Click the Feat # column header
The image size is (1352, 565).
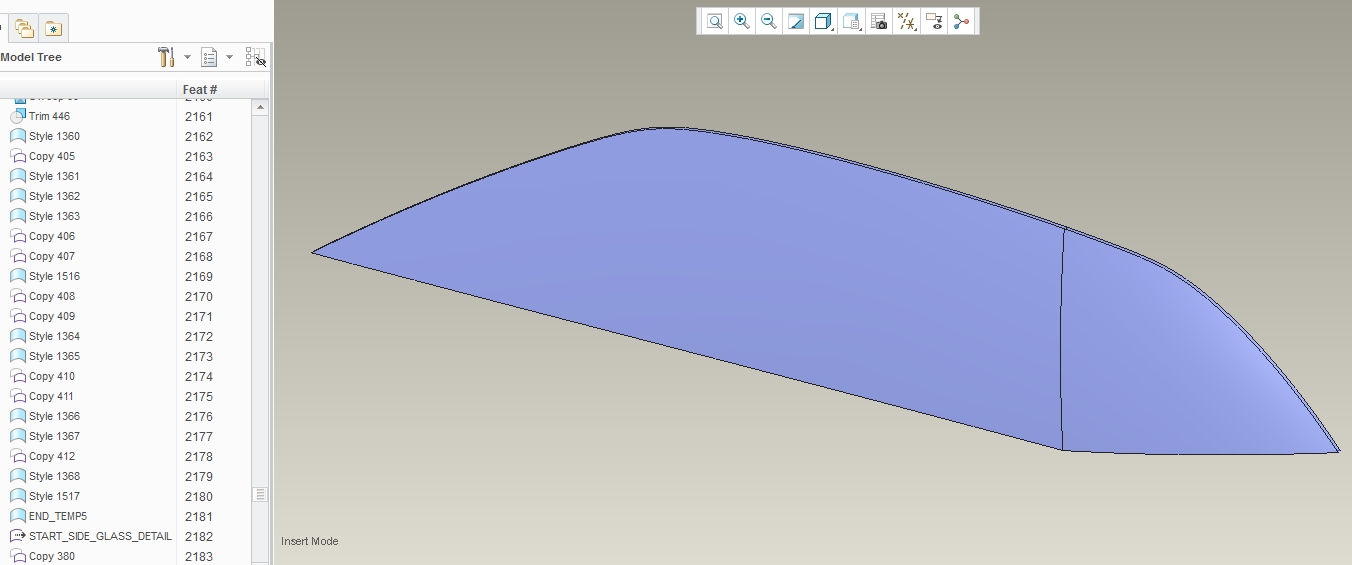[200, 89]
